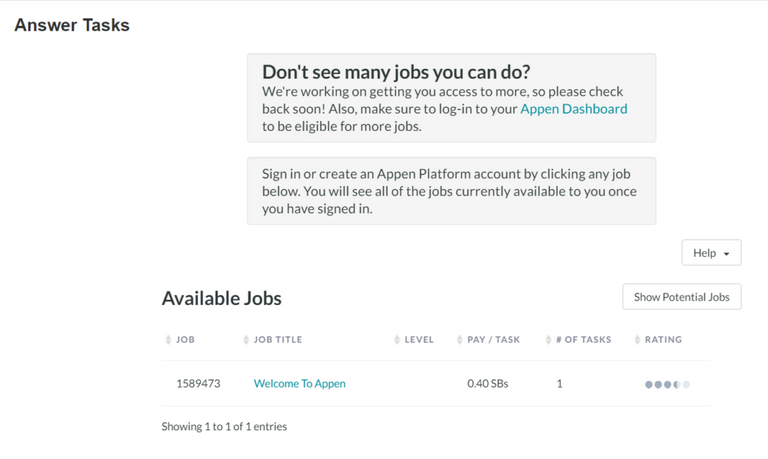Click the rating dots for Welcome To Appen
This screenshot has height=459, width=768.
pos(667,385)
